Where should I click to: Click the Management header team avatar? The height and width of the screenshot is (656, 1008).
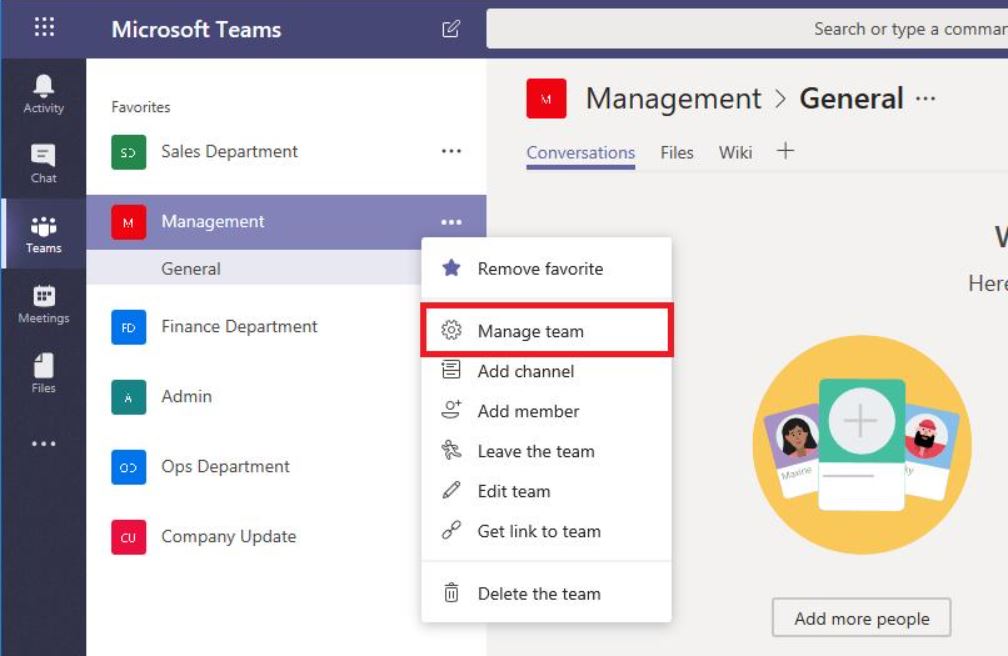pyautogui.click(x=546, y=98)
